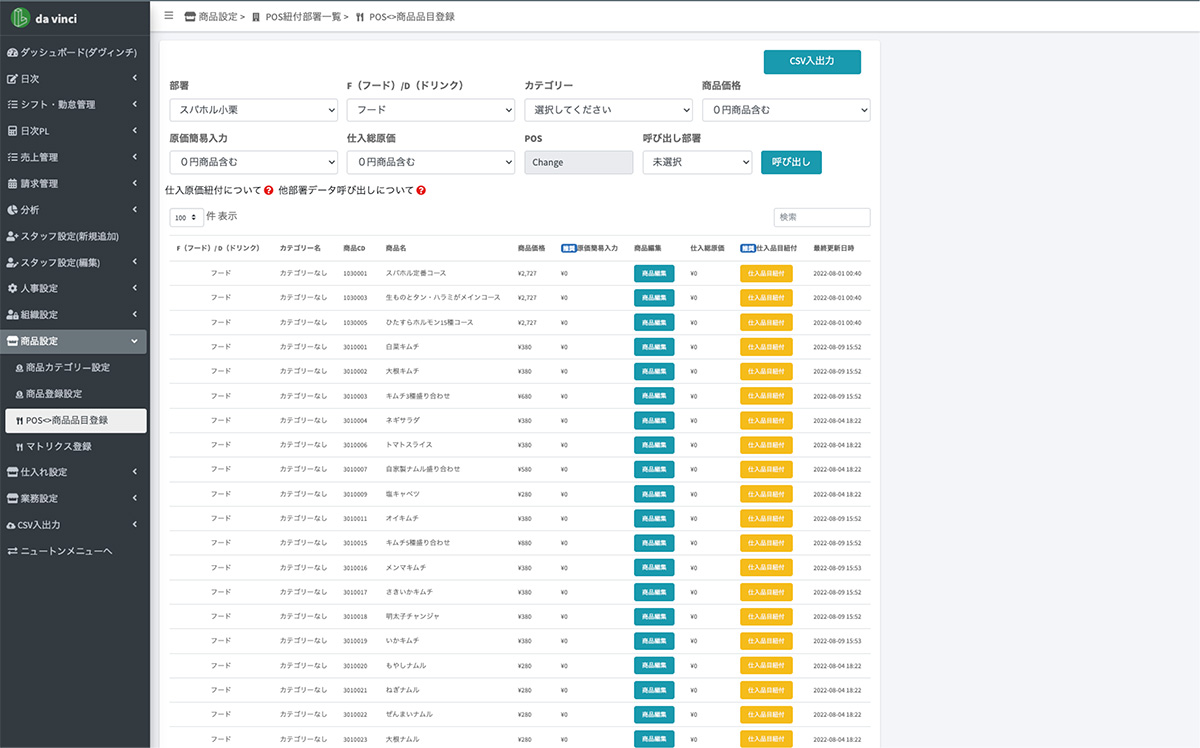Image resolution: width=1200 pixels, height=748 pixels.
Task: Click the CSV入出力 button at top right
Action: click(812, 62)
